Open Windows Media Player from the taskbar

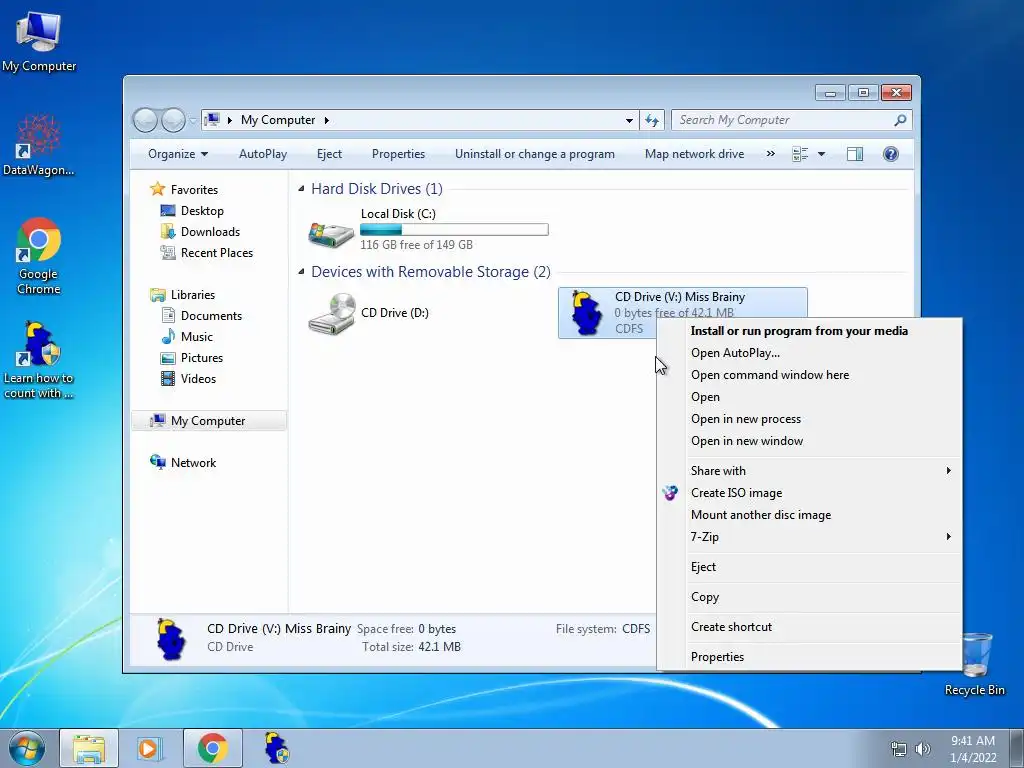pyautogui.click(x=150, y=749)
